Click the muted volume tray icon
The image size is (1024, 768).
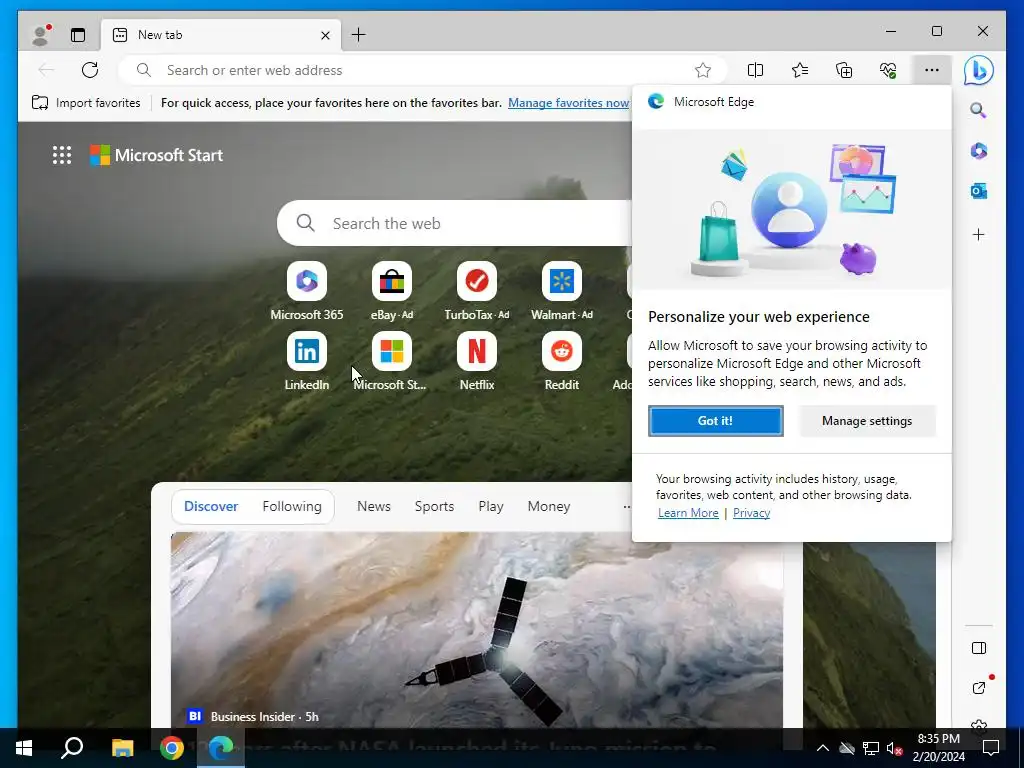click(894, 748)
